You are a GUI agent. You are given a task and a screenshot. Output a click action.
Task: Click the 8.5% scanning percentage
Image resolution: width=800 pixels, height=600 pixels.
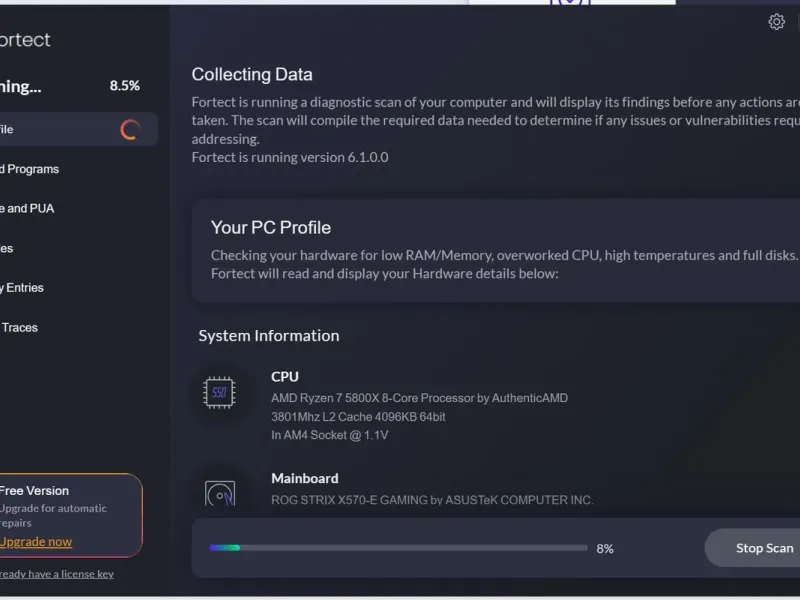pos(124,86)
